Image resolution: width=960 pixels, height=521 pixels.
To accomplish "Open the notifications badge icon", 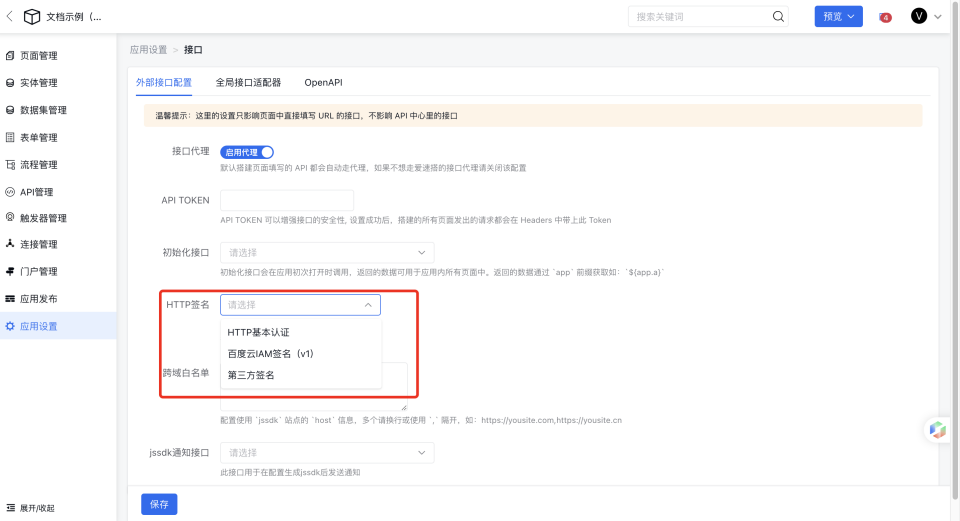I will pos(885,17).
